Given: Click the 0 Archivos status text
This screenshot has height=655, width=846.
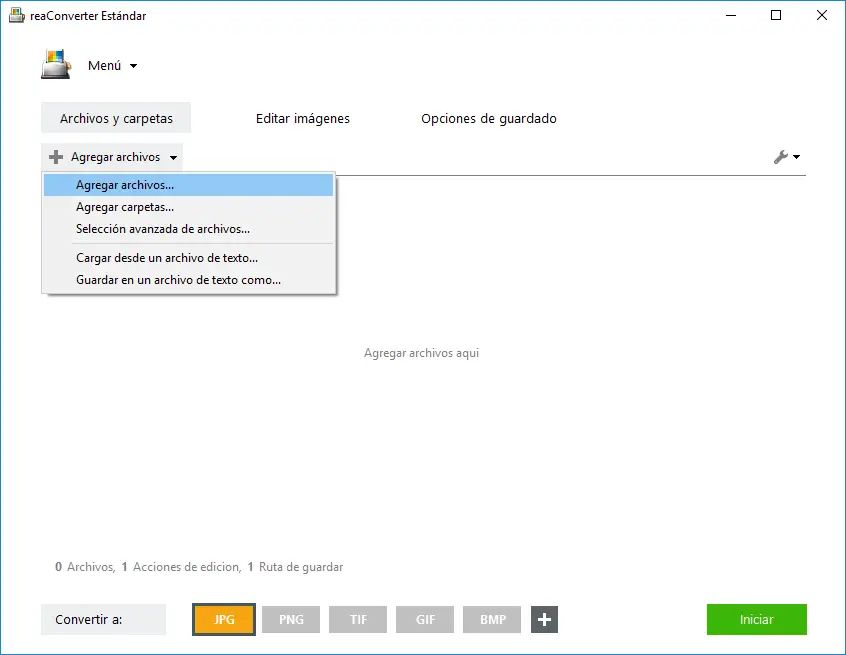Looking at the screenshot, I should [85, 567].
